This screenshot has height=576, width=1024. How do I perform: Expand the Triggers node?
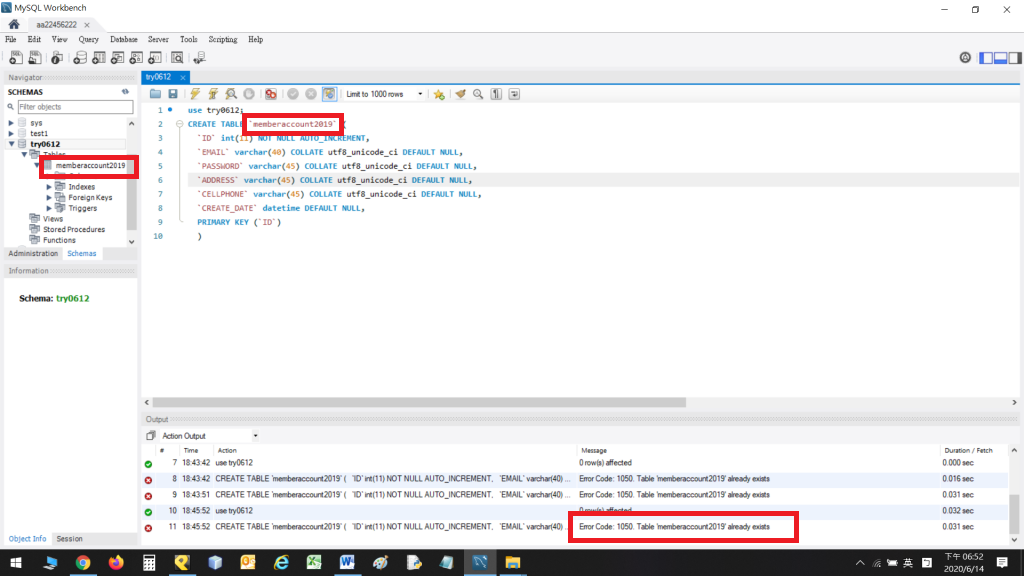[x=49, y=208]
